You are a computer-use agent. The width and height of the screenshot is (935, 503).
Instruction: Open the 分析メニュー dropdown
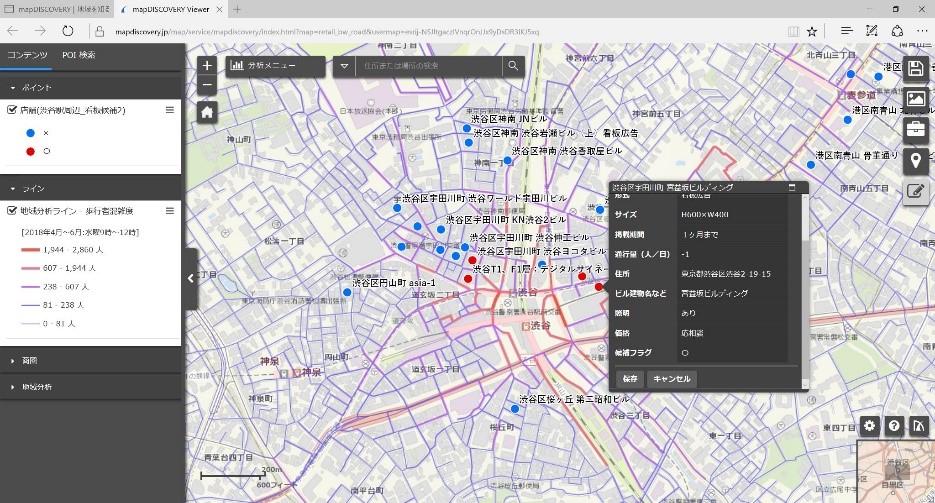tap(275, 66)
